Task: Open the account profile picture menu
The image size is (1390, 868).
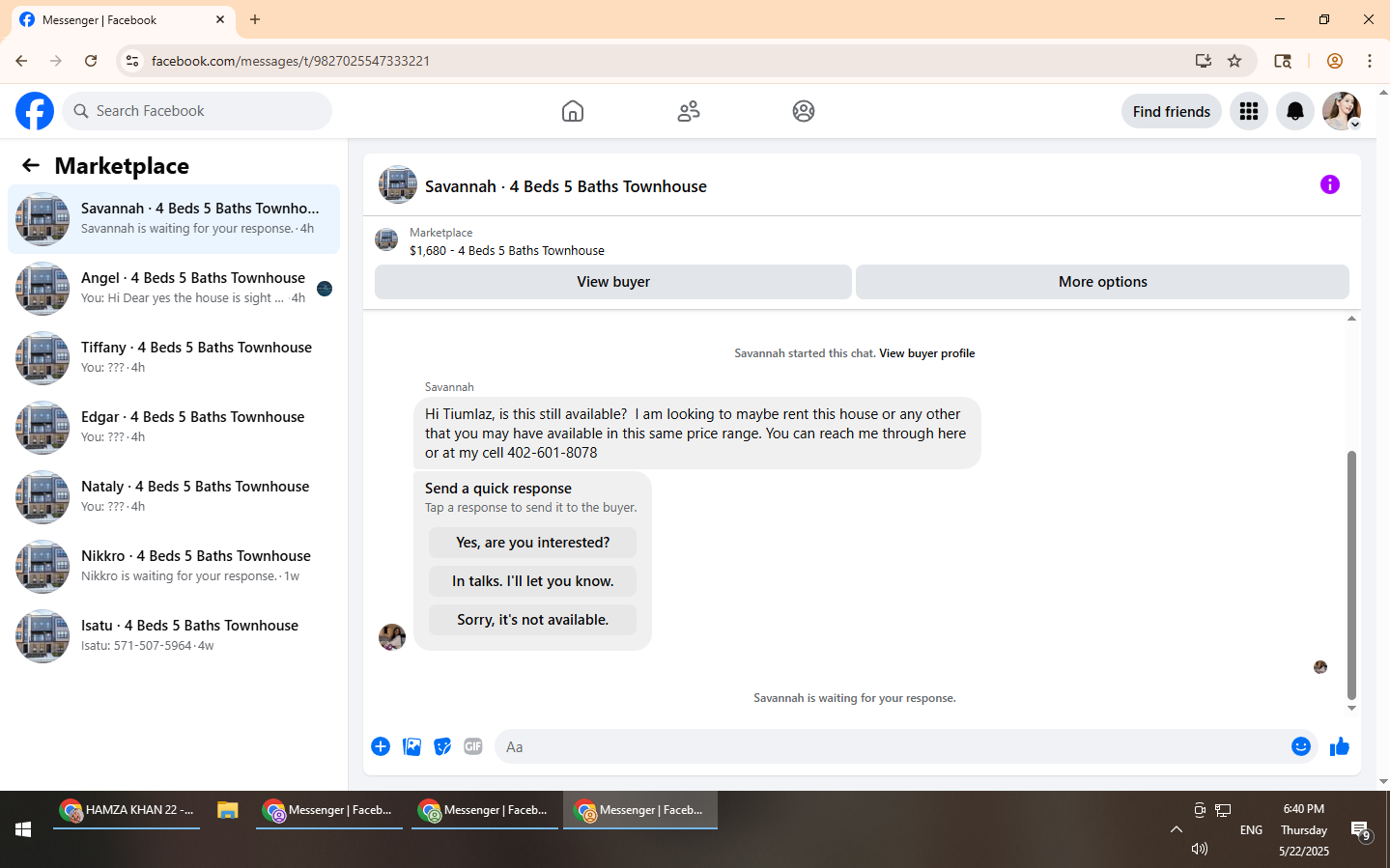Action: pos(1342,111)
